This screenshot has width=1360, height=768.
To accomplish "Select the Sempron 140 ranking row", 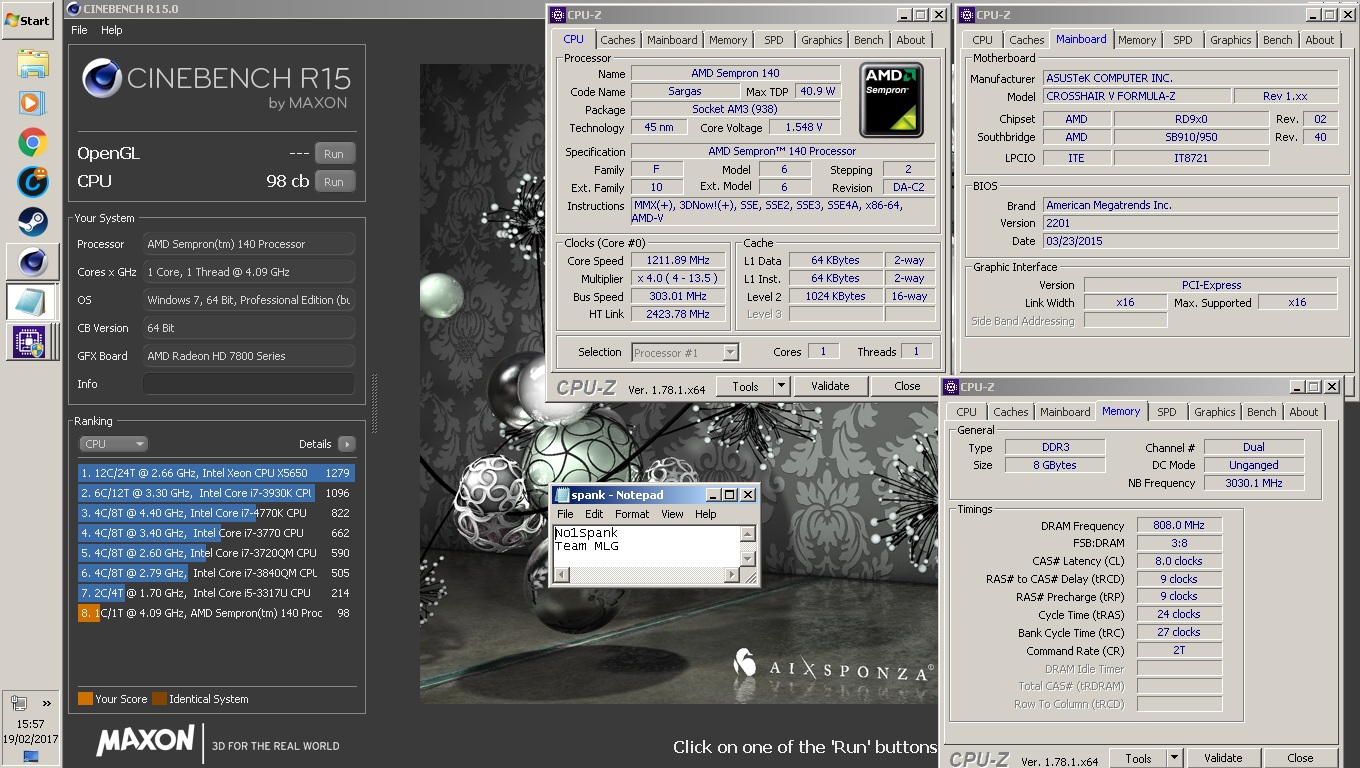I will [x=216, y=613].
